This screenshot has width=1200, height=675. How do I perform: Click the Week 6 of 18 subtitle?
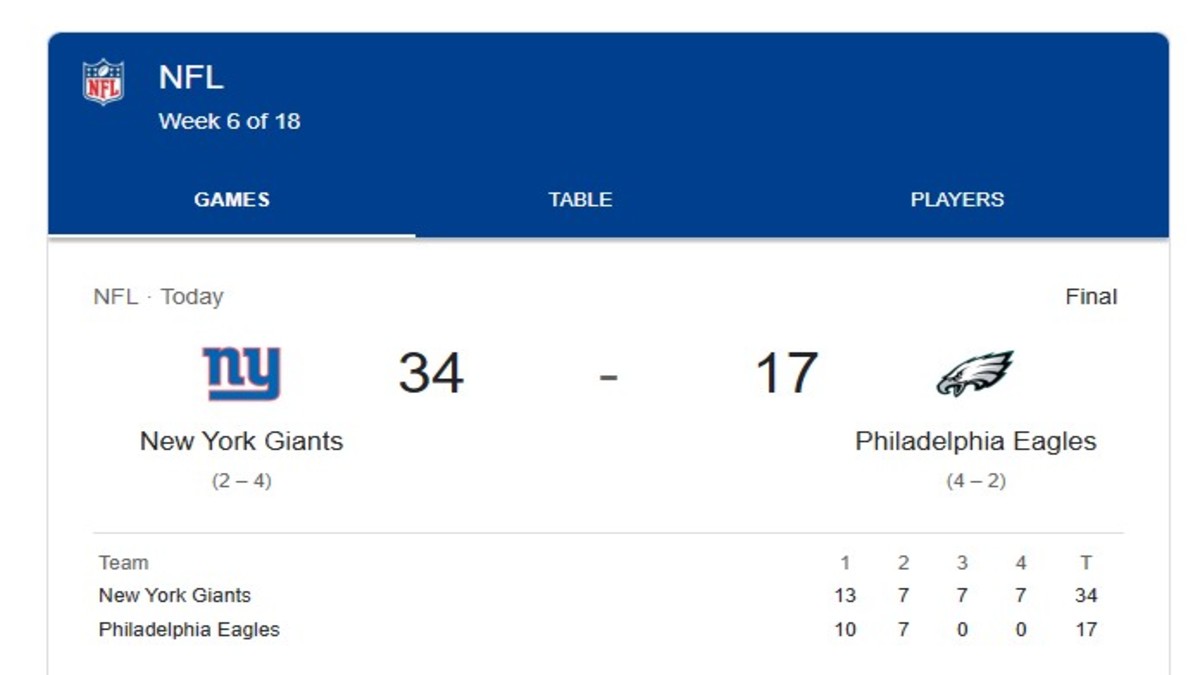point(229,121)
